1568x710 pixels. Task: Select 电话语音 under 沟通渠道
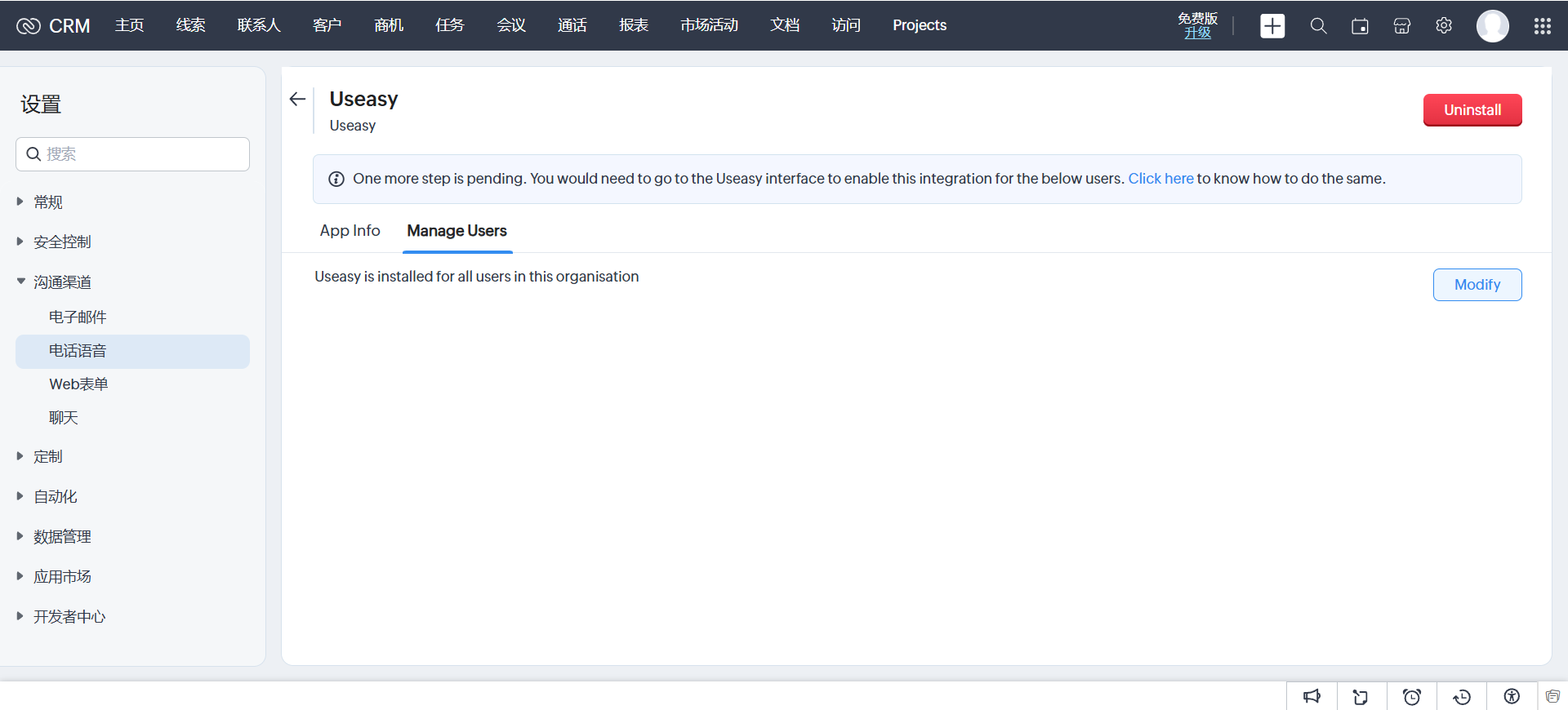pos(132,351)
